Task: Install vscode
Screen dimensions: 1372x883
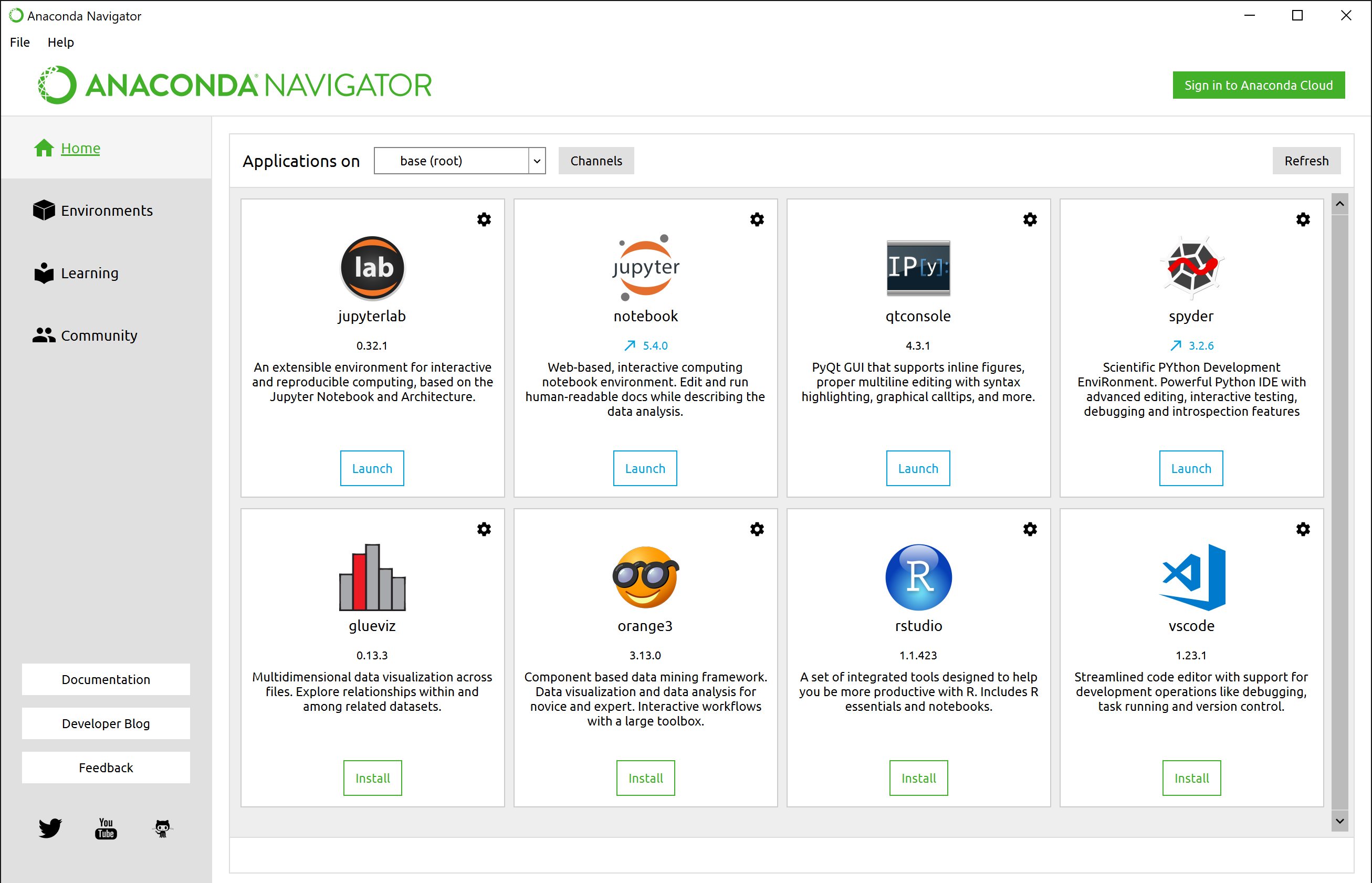Action: click(1191, 778)
